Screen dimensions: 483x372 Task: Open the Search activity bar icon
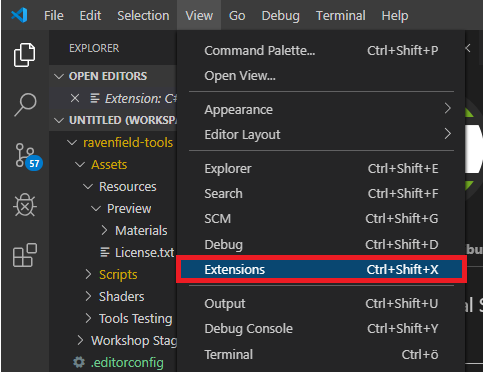coord(25,104)
